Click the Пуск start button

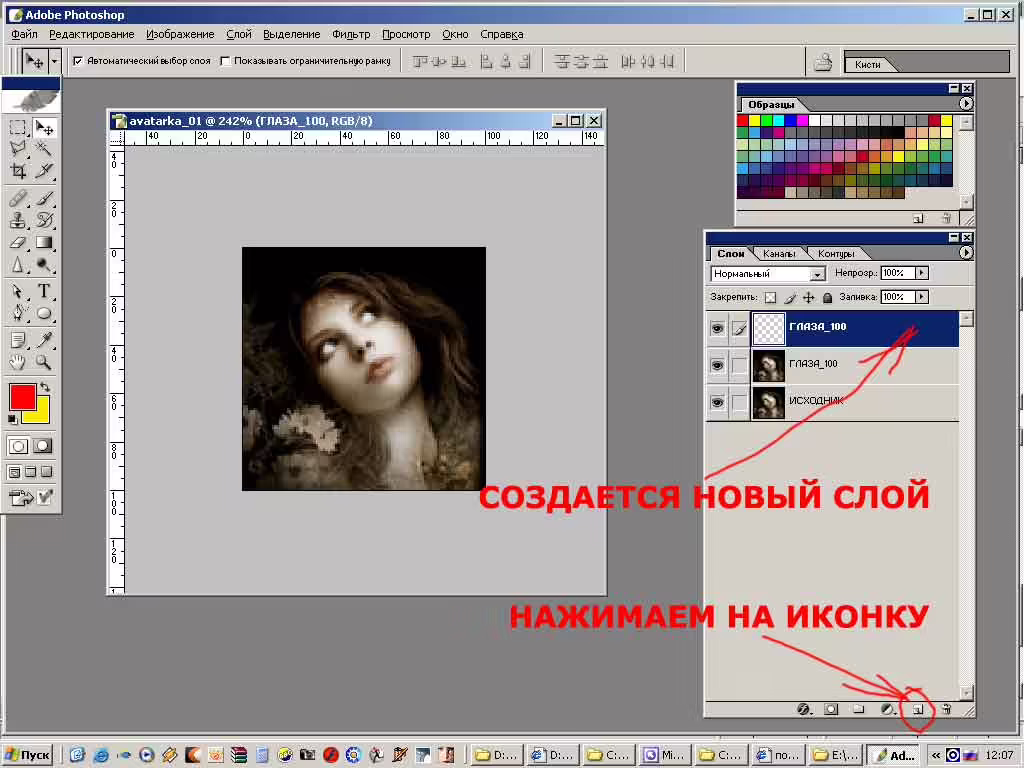pos(27,755)
